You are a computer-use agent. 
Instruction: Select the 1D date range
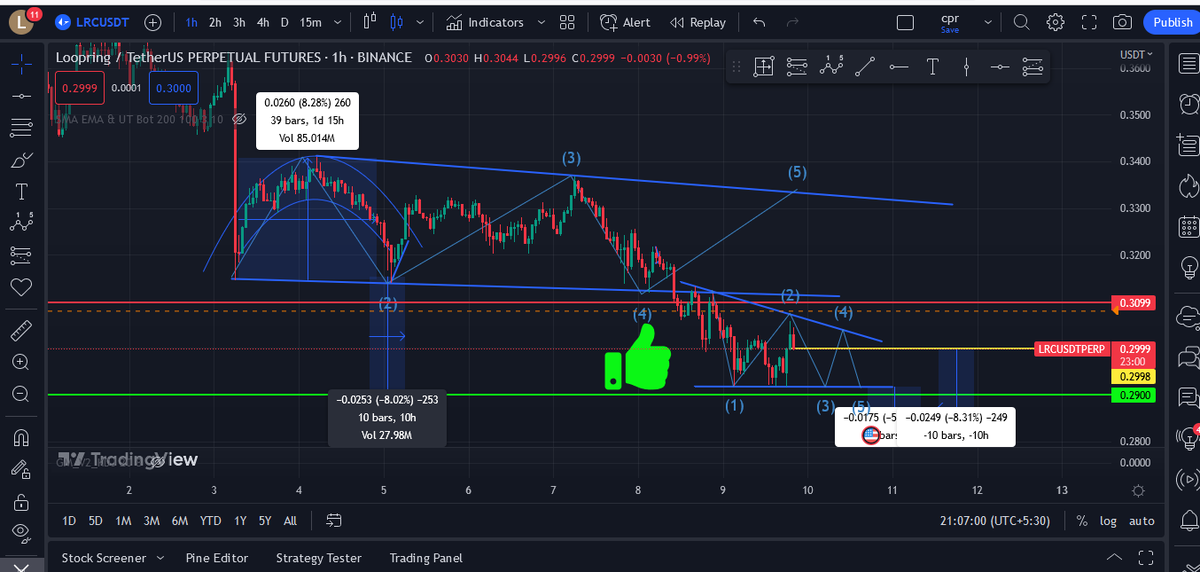tap(69, 520)
